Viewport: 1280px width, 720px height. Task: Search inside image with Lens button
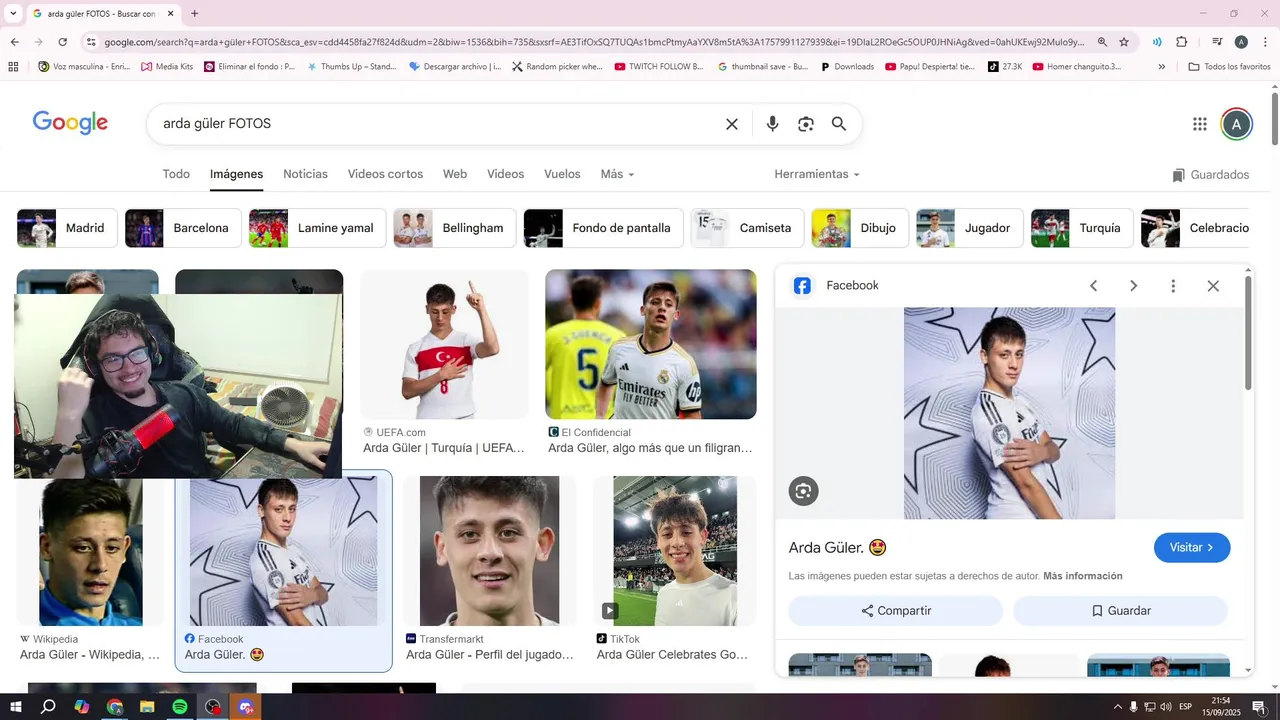click(x=803, y=491)
